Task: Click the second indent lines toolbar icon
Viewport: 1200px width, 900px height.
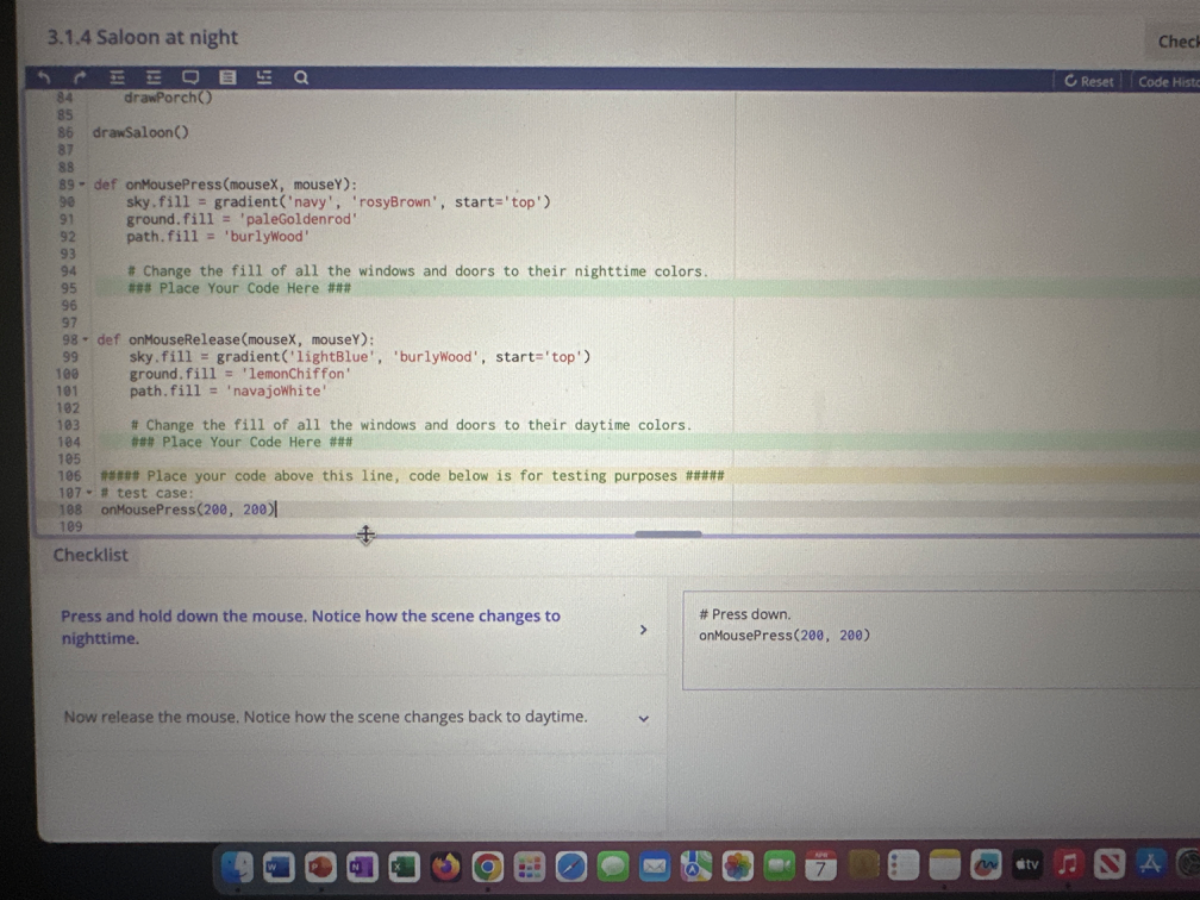Action: pyautogui.click(x=153, y=78)
